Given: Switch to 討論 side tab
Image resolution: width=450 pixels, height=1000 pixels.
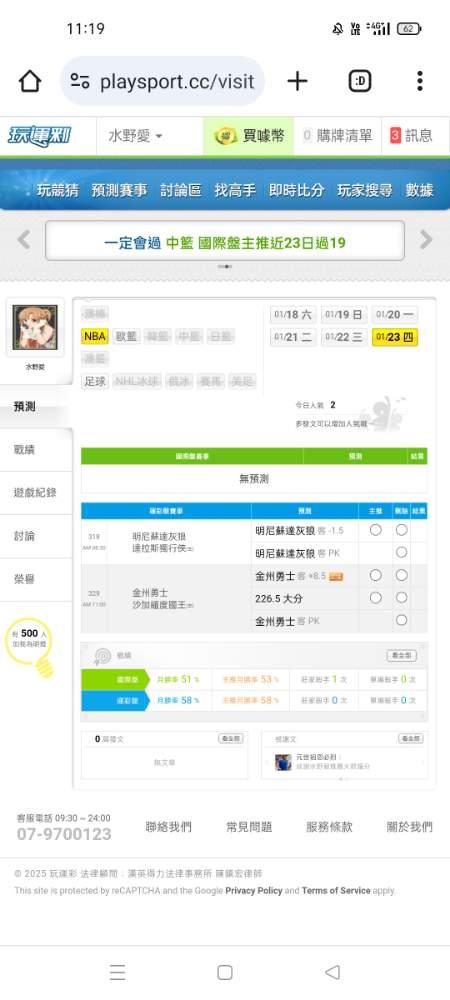Looking at the screenshot, I should [x=36, y=536].
